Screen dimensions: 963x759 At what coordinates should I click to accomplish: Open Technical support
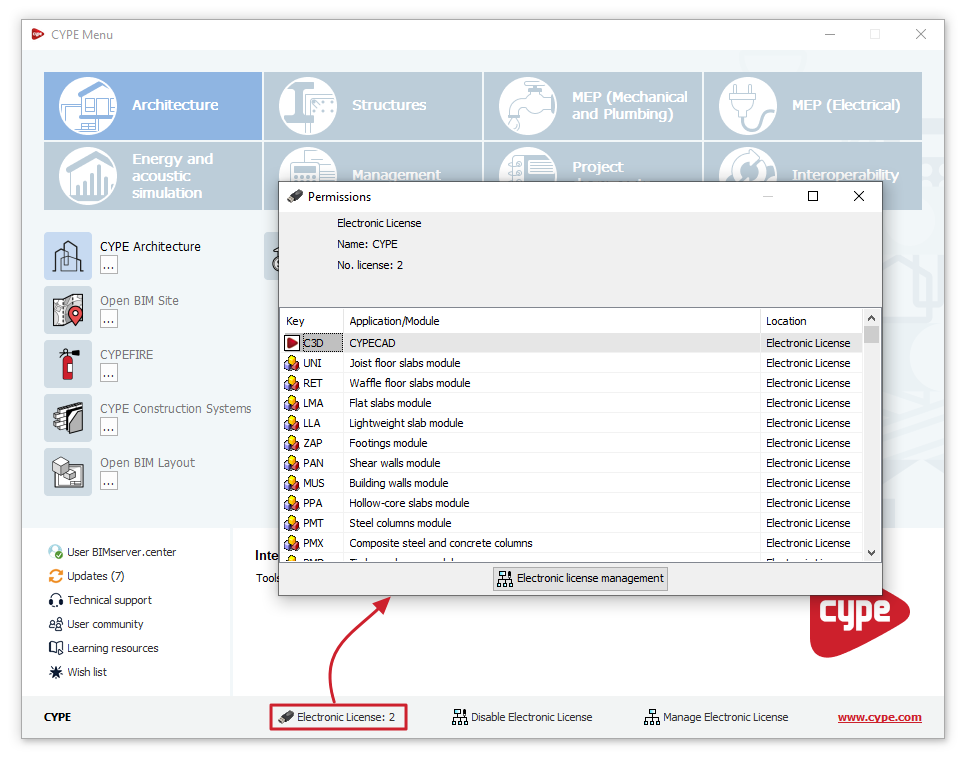(x=100, y=600)
